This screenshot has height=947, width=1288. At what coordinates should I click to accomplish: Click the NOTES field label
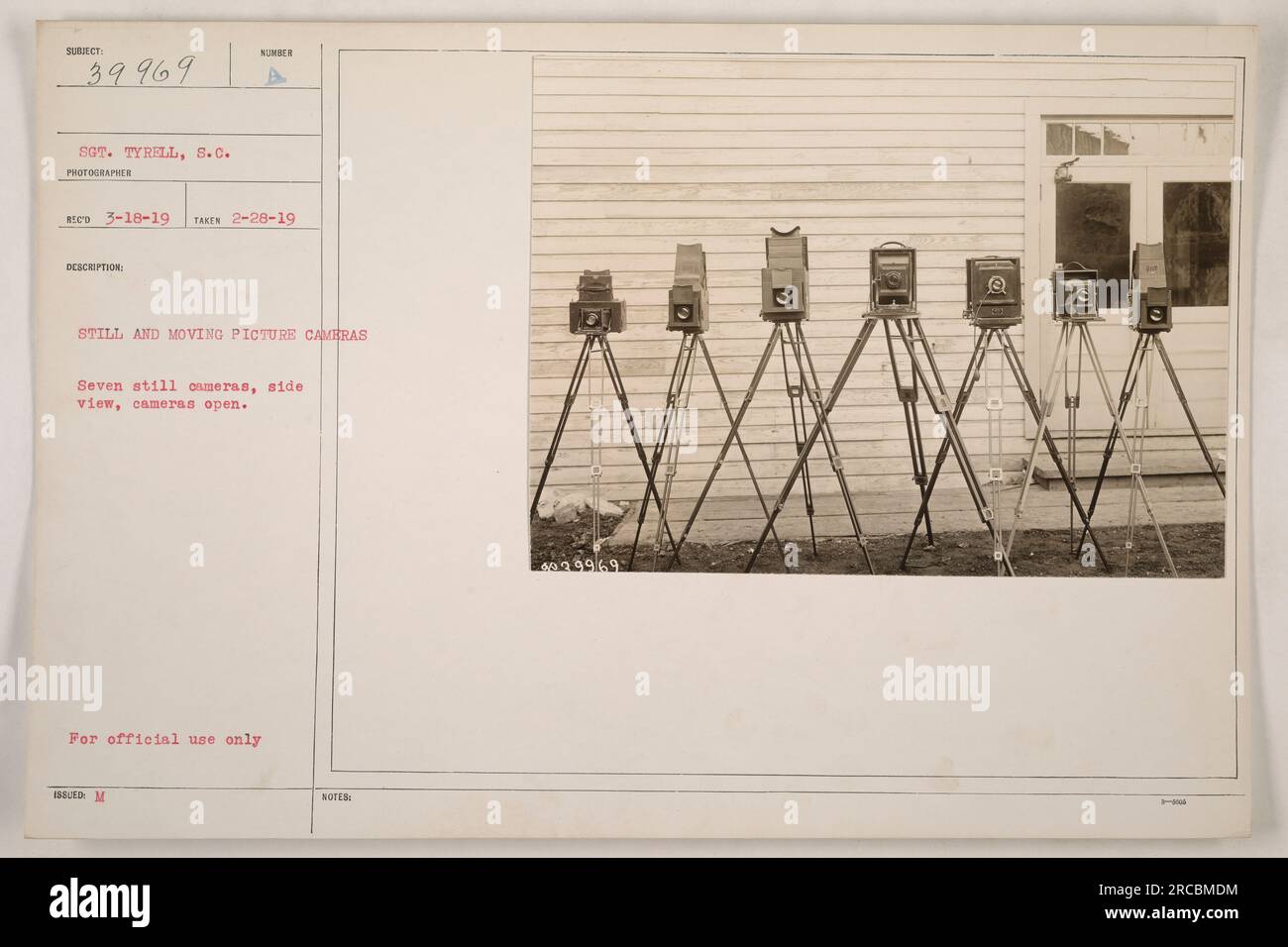point(334,795)
